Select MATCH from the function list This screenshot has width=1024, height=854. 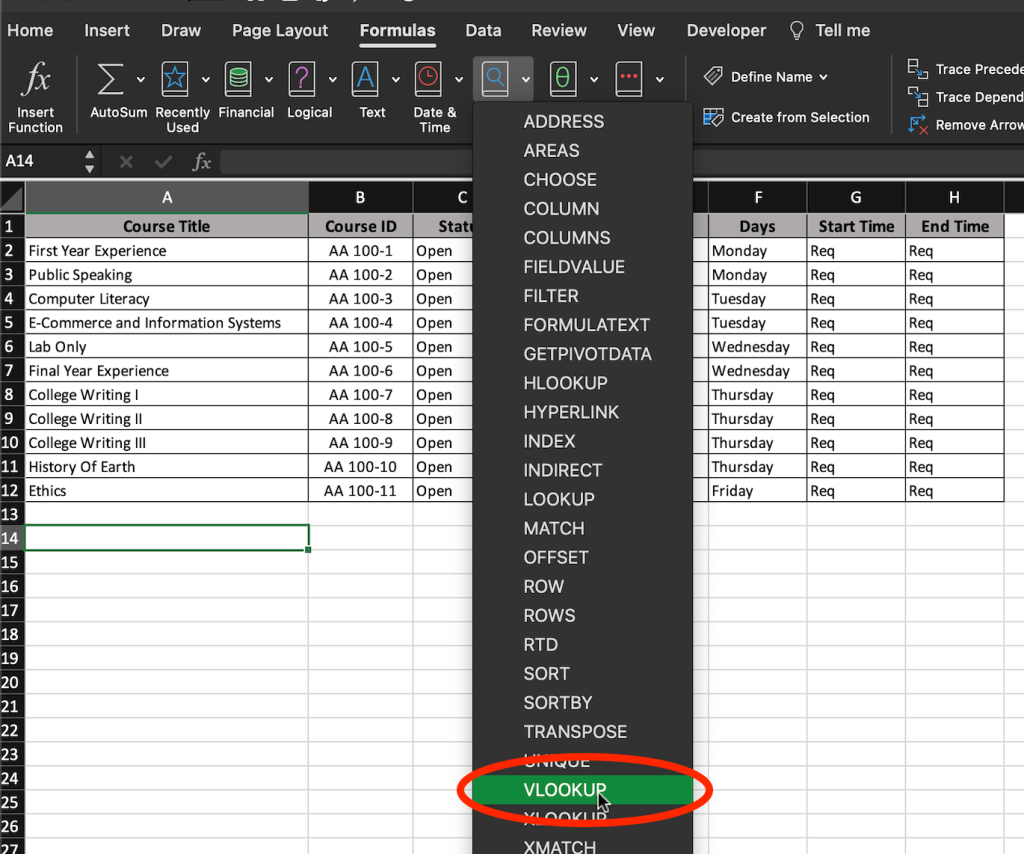pos(582,528)
